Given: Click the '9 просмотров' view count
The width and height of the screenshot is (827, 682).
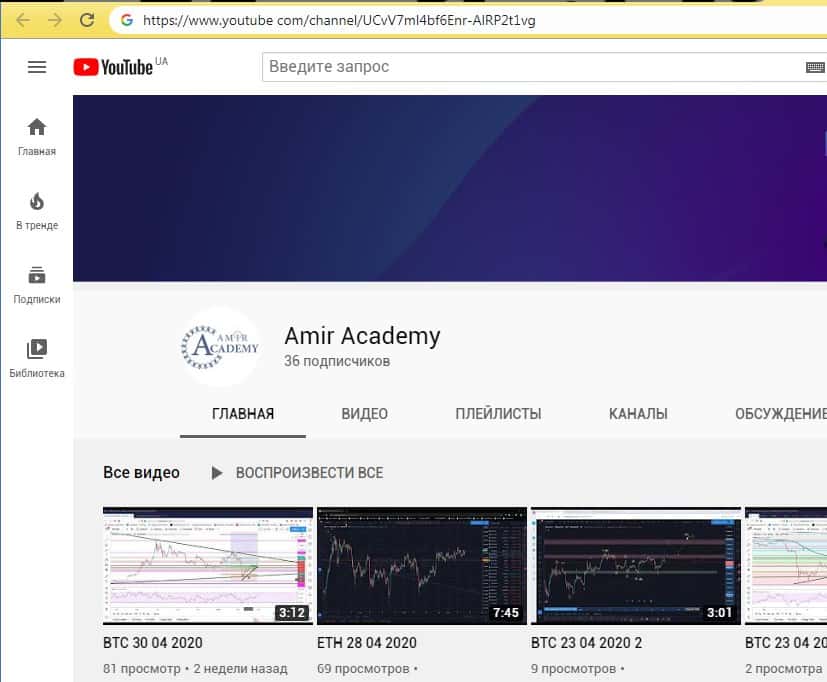Looking at the screenshot, I should (x=573, y=669).
